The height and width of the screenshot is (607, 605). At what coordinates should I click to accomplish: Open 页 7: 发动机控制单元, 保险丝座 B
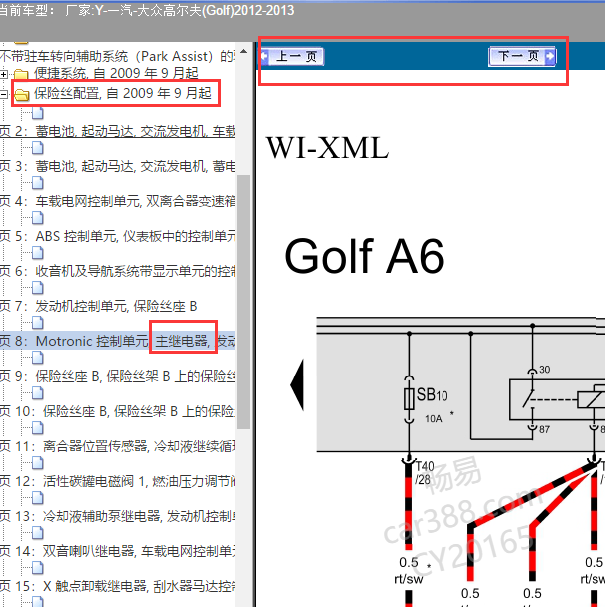[x=99, y=306]
